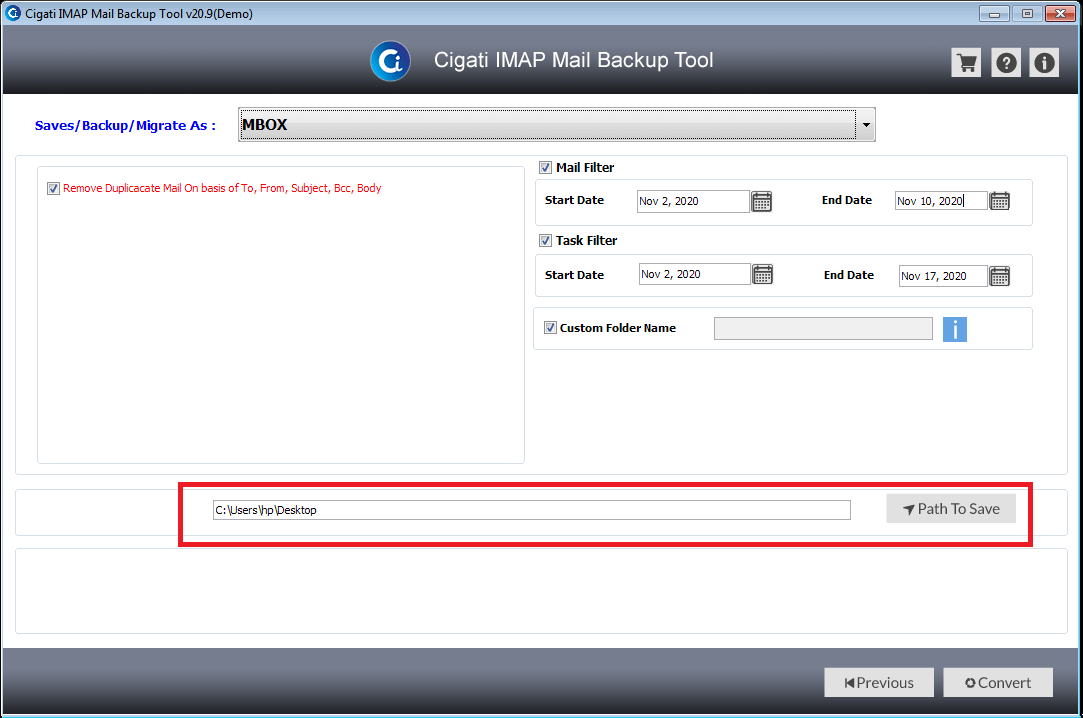Click the Convert button
Screen dimensions: 1083x718
pyautogui.click(x=998, y=682)
